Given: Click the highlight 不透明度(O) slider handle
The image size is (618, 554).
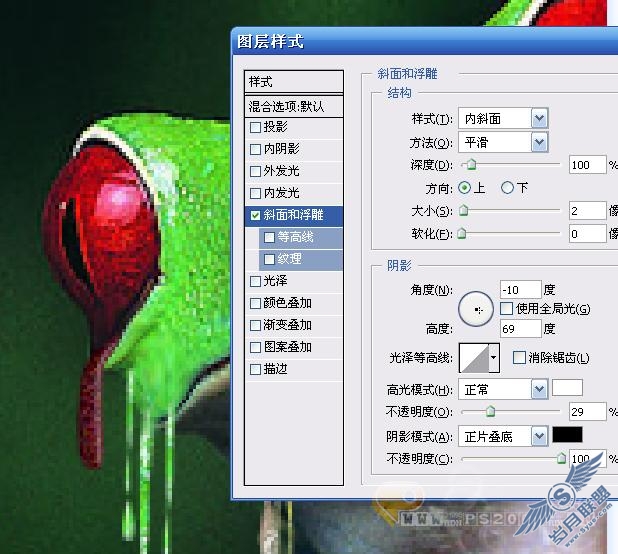Looking at the screenshot, I should click(490, 411).
